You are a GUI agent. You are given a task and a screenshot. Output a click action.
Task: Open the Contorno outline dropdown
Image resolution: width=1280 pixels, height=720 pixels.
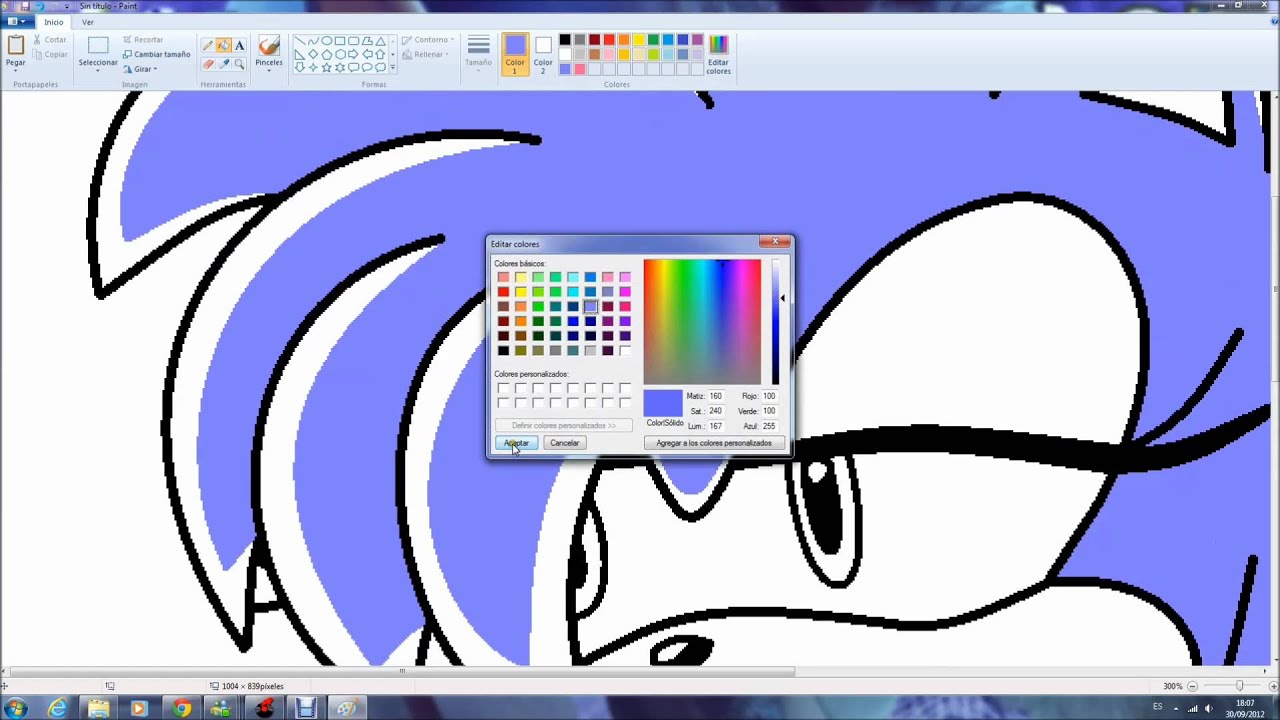click(x=452, y=40)
